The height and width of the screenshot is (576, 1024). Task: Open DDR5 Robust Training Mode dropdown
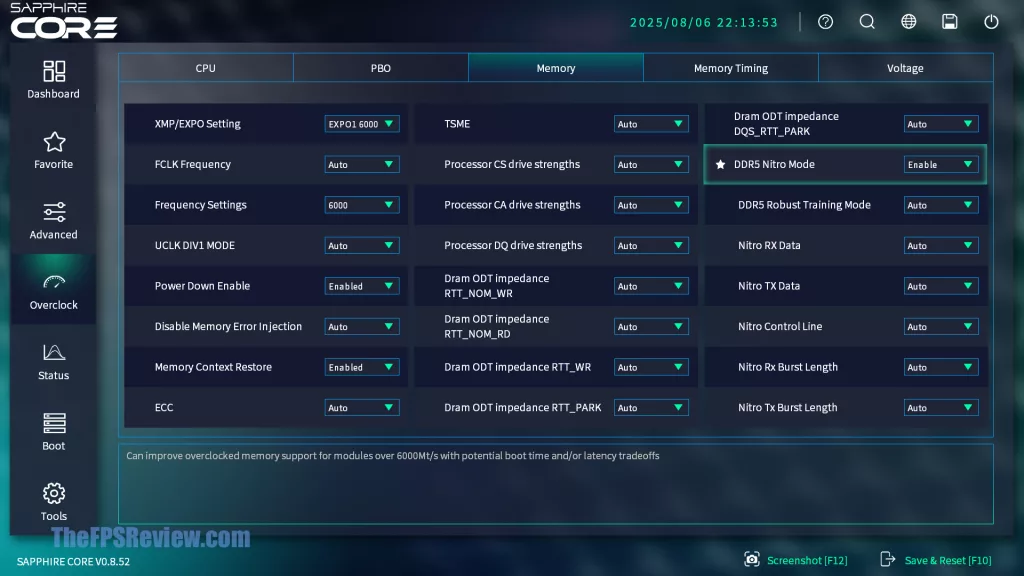click(941, 205)
